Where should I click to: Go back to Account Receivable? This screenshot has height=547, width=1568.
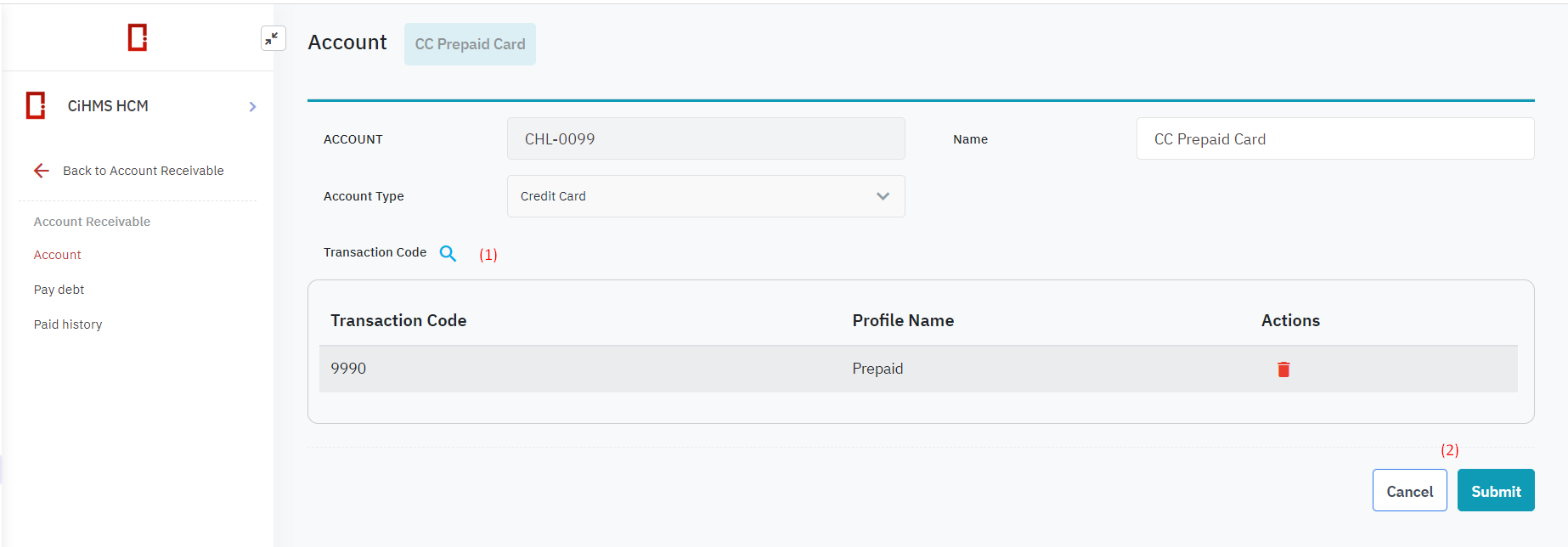[x=143, y=171]
